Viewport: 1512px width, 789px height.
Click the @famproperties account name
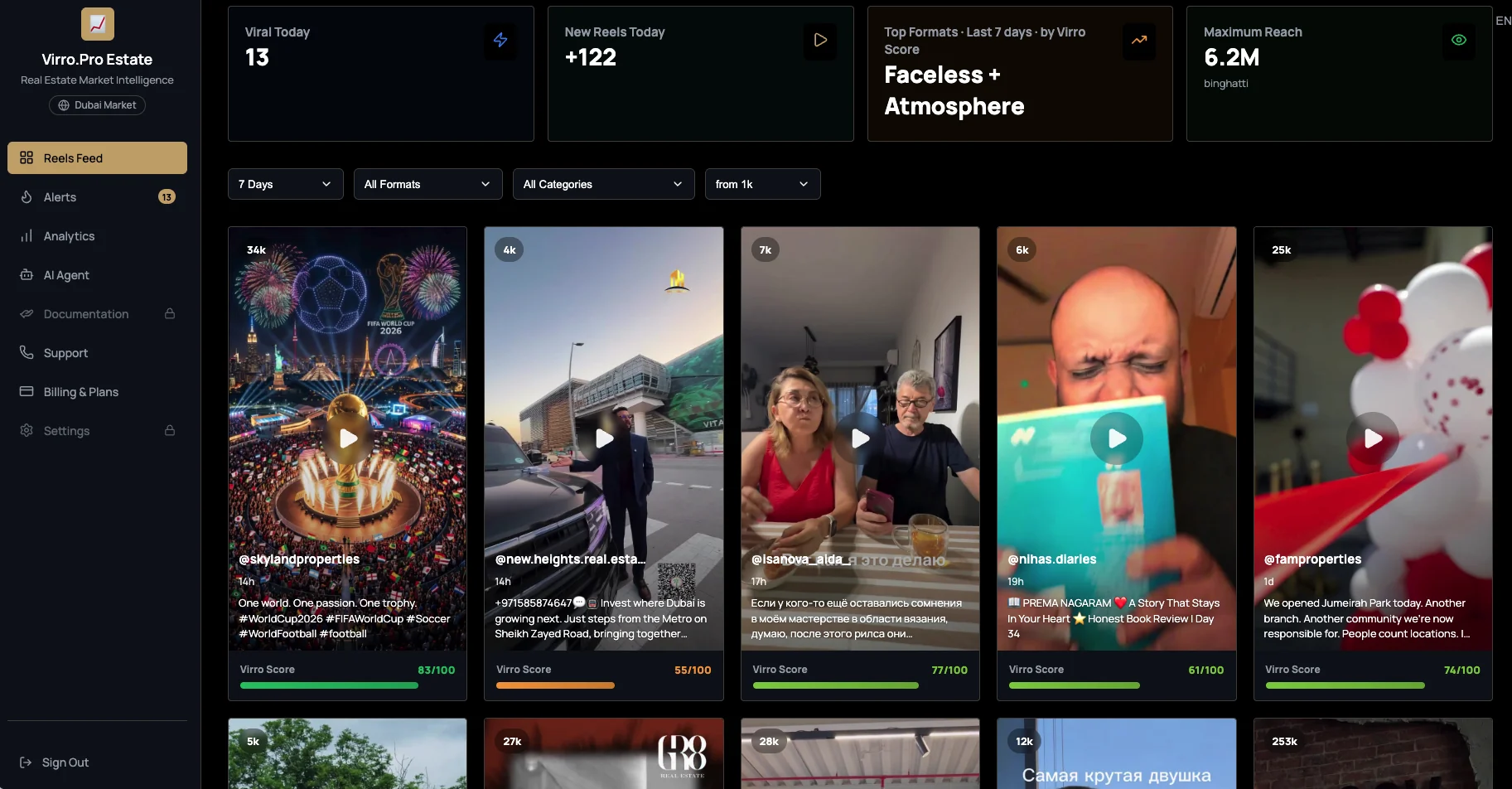(1312, 559)
